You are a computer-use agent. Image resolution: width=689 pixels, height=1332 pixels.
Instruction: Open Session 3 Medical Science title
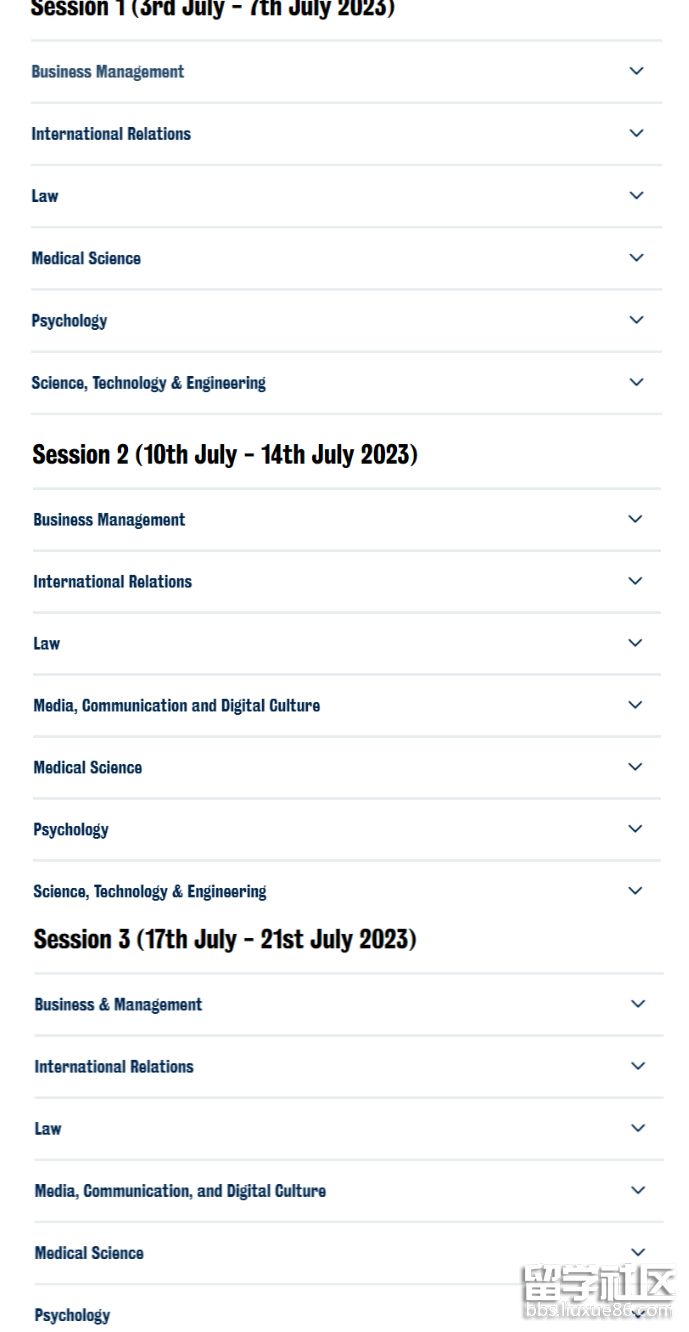coord(89,1253)
